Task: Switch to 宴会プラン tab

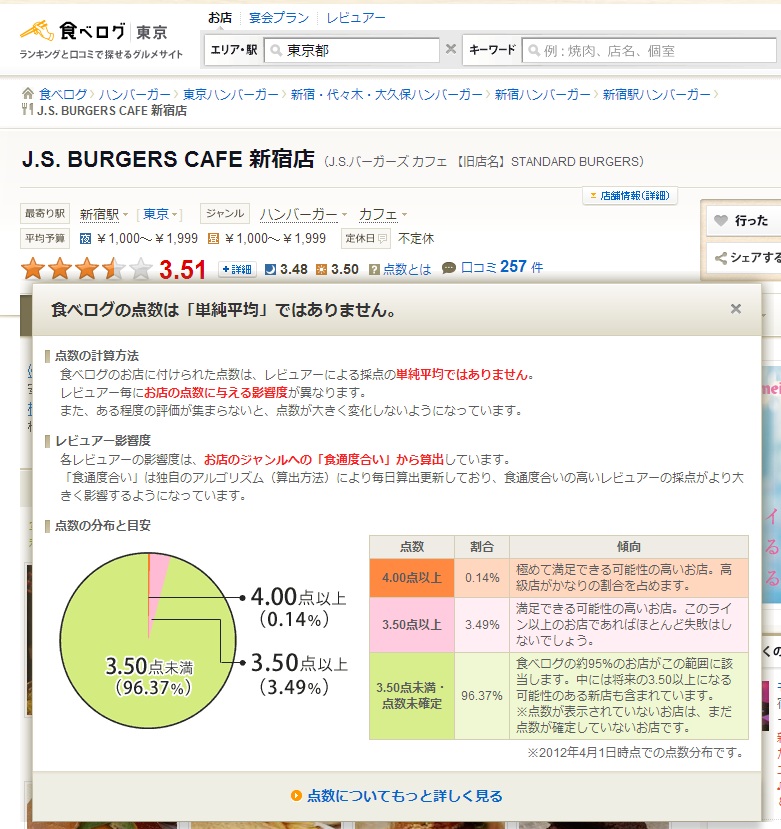Action: pyautogui.click(x=279, y=17)
